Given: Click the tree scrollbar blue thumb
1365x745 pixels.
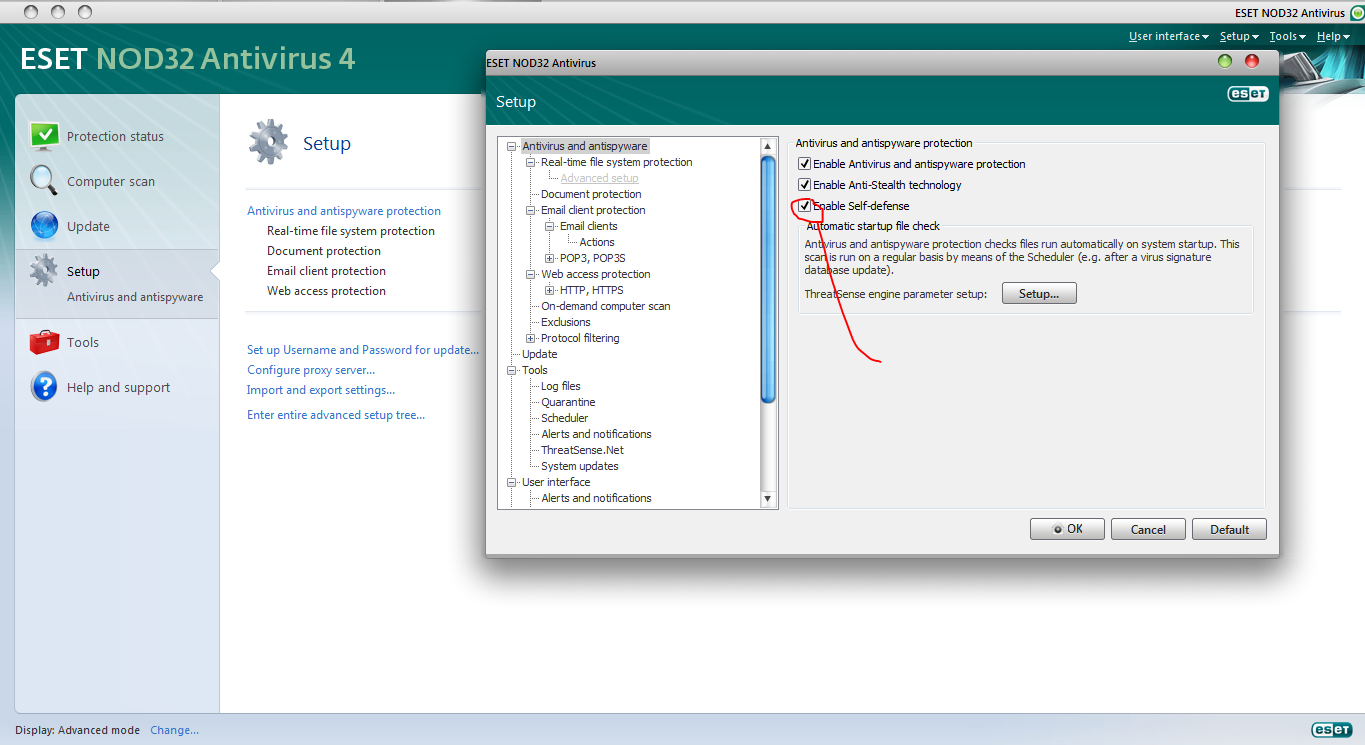Looking at the screenshot, I should point(768,280).
